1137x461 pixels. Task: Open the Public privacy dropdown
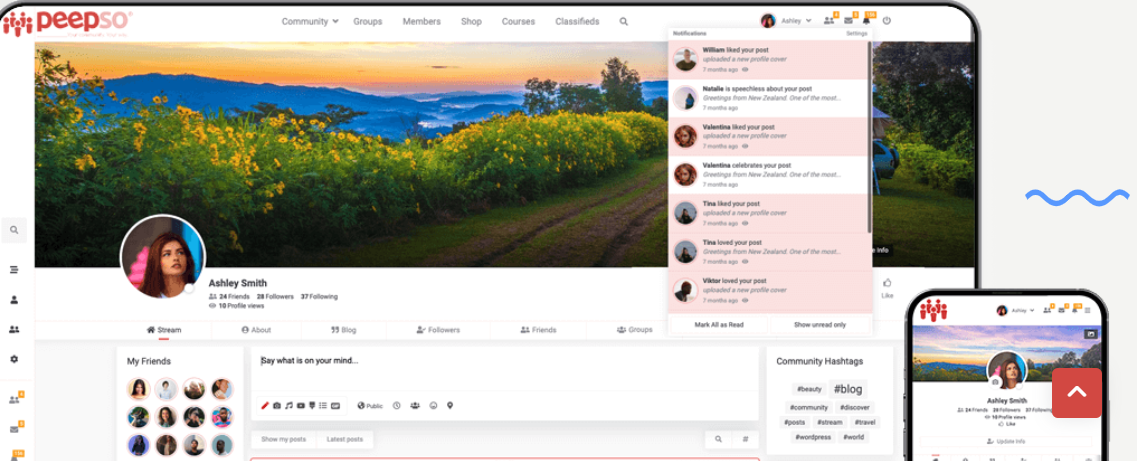tap(370, 406)
